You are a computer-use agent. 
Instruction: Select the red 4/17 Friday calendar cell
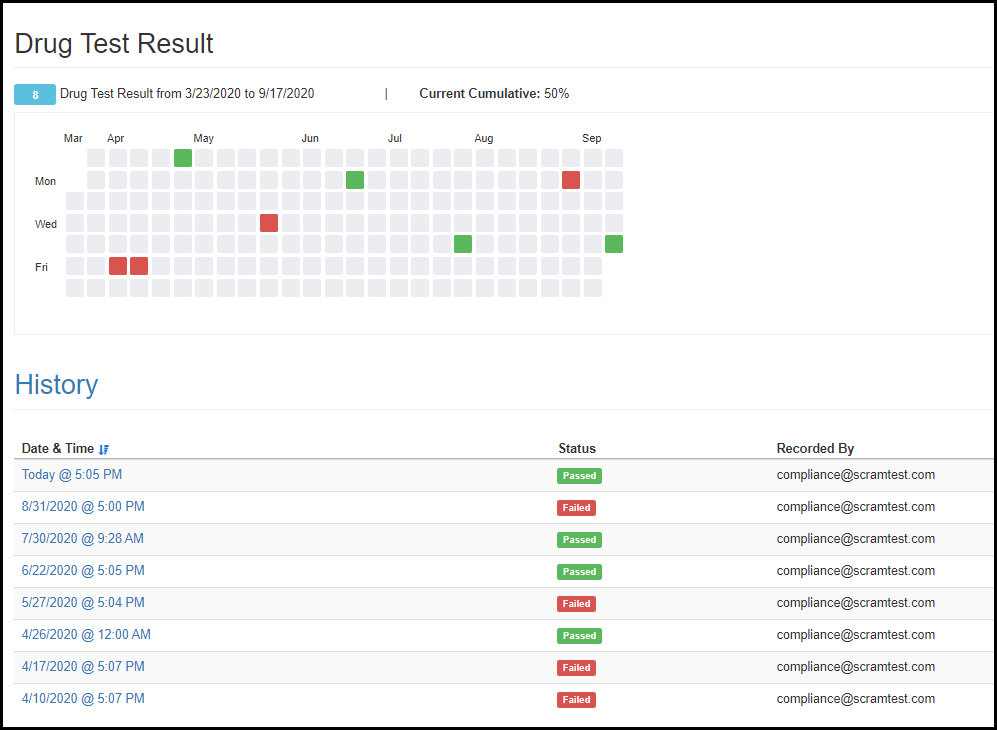[x=139, y=266]
